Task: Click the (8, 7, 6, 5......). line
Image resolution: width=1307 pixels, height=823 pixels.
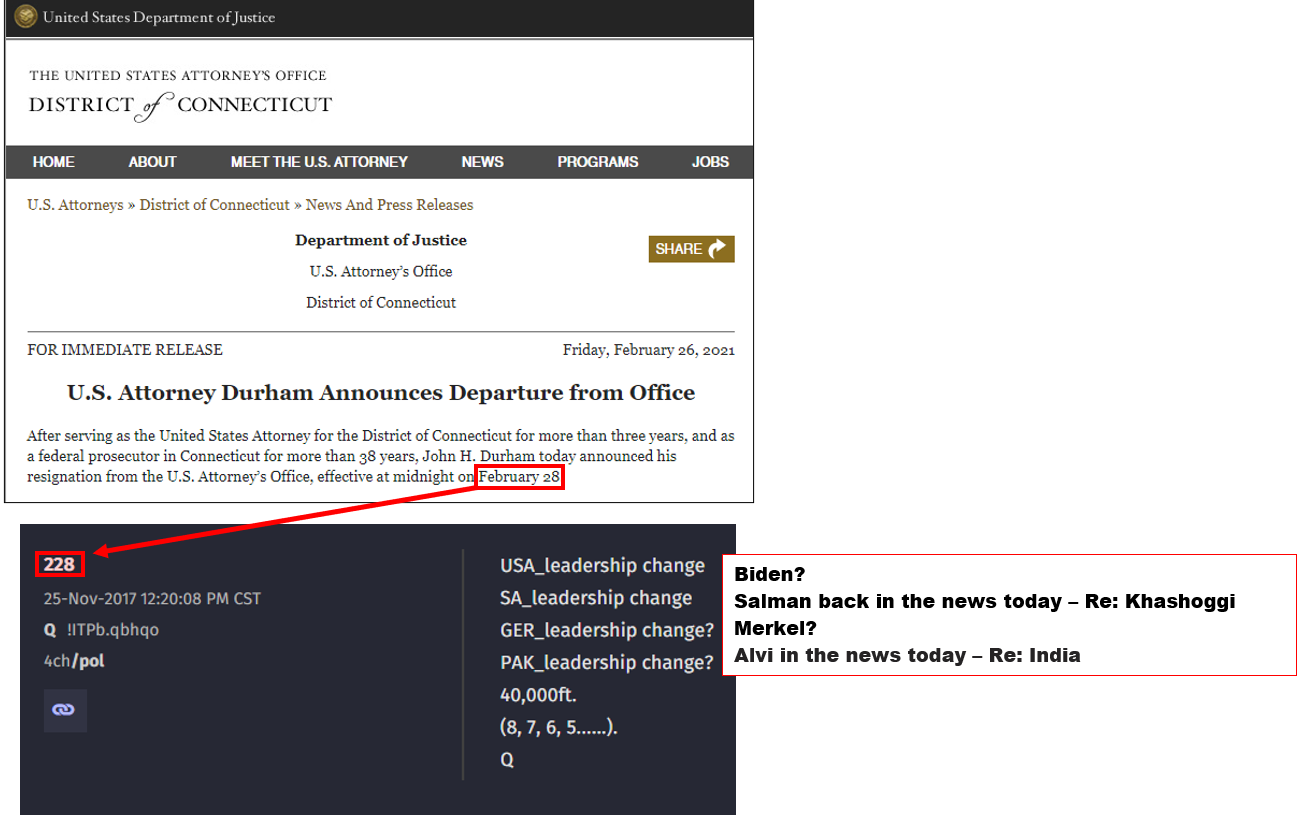Action: (559, 727)
